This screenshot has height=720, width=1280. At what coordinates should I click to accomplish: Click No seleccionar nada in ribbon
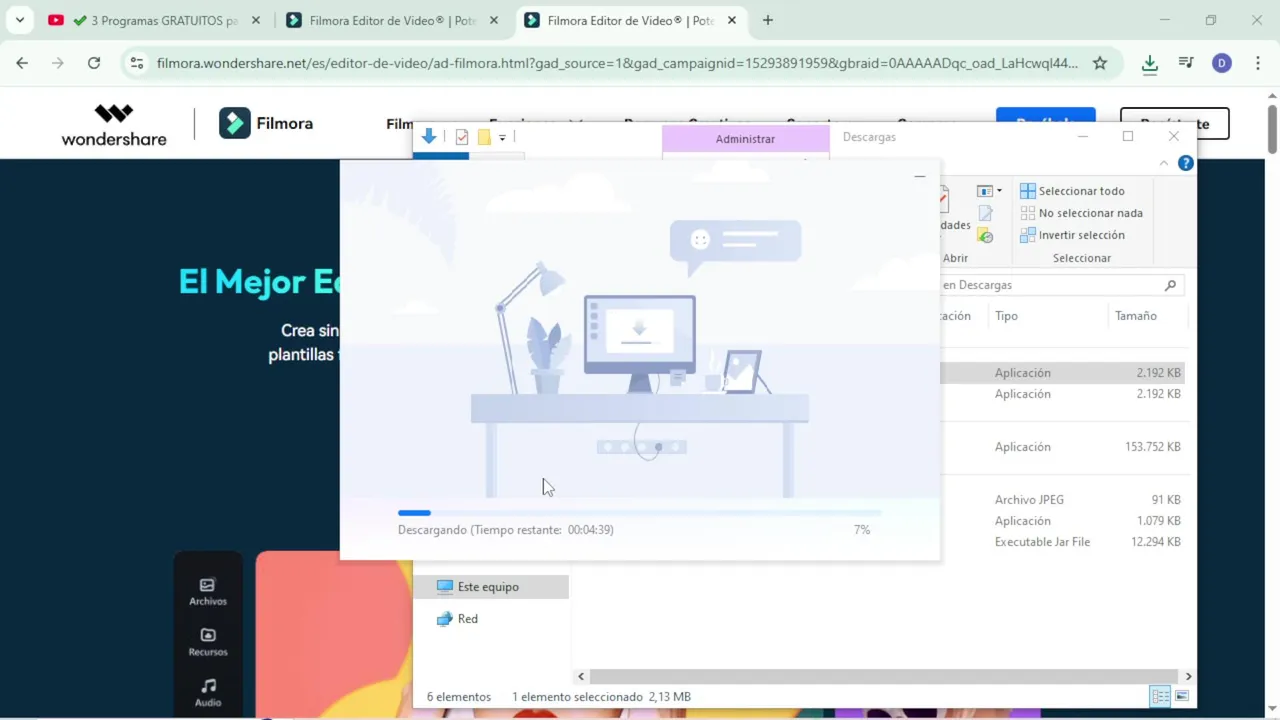[x=1081, y=213]
